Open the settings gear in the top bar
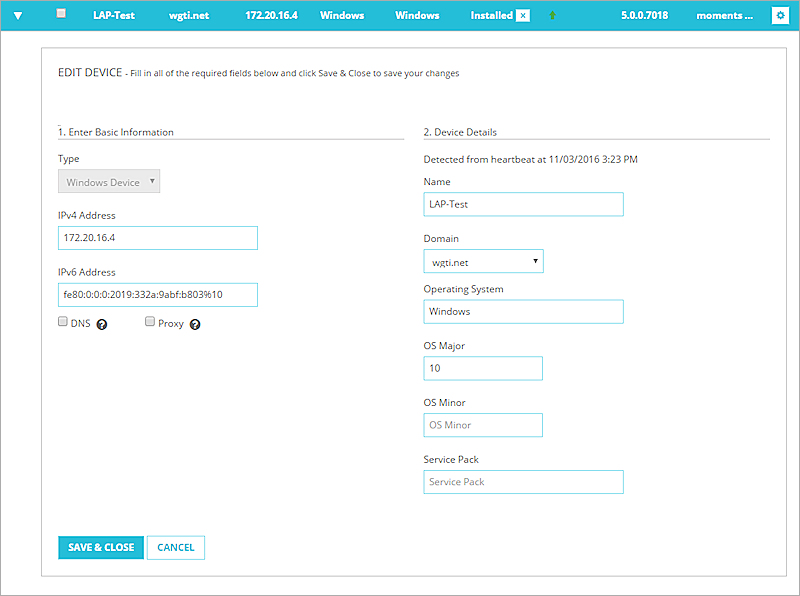Viewport: 800px width, 596px height. pyautogui.click(x=781, y=15)
